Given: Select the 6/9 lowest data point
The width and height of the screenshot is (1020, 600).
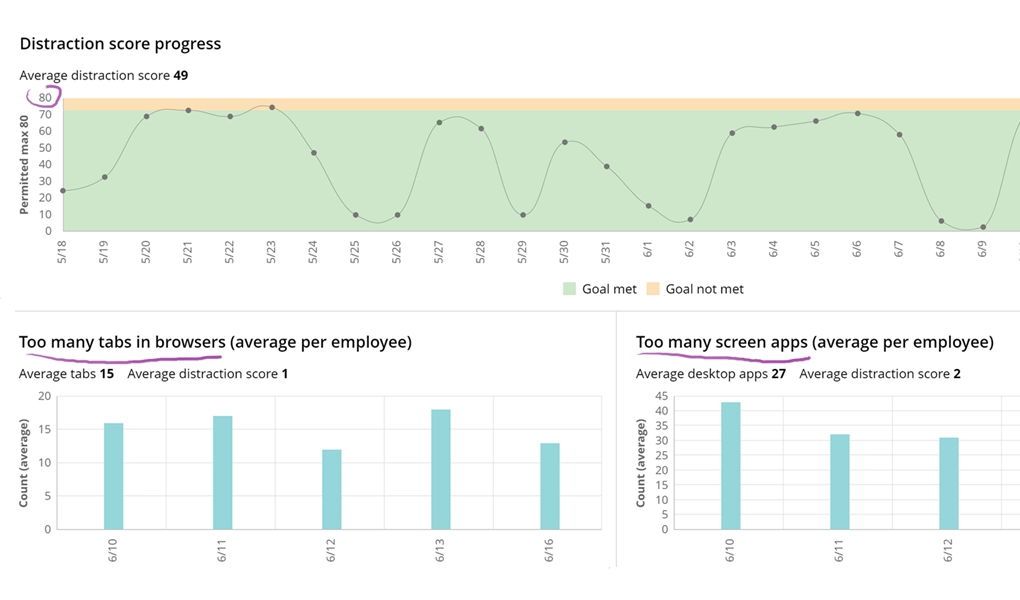Looking at the screenshot, I should 982,227.
